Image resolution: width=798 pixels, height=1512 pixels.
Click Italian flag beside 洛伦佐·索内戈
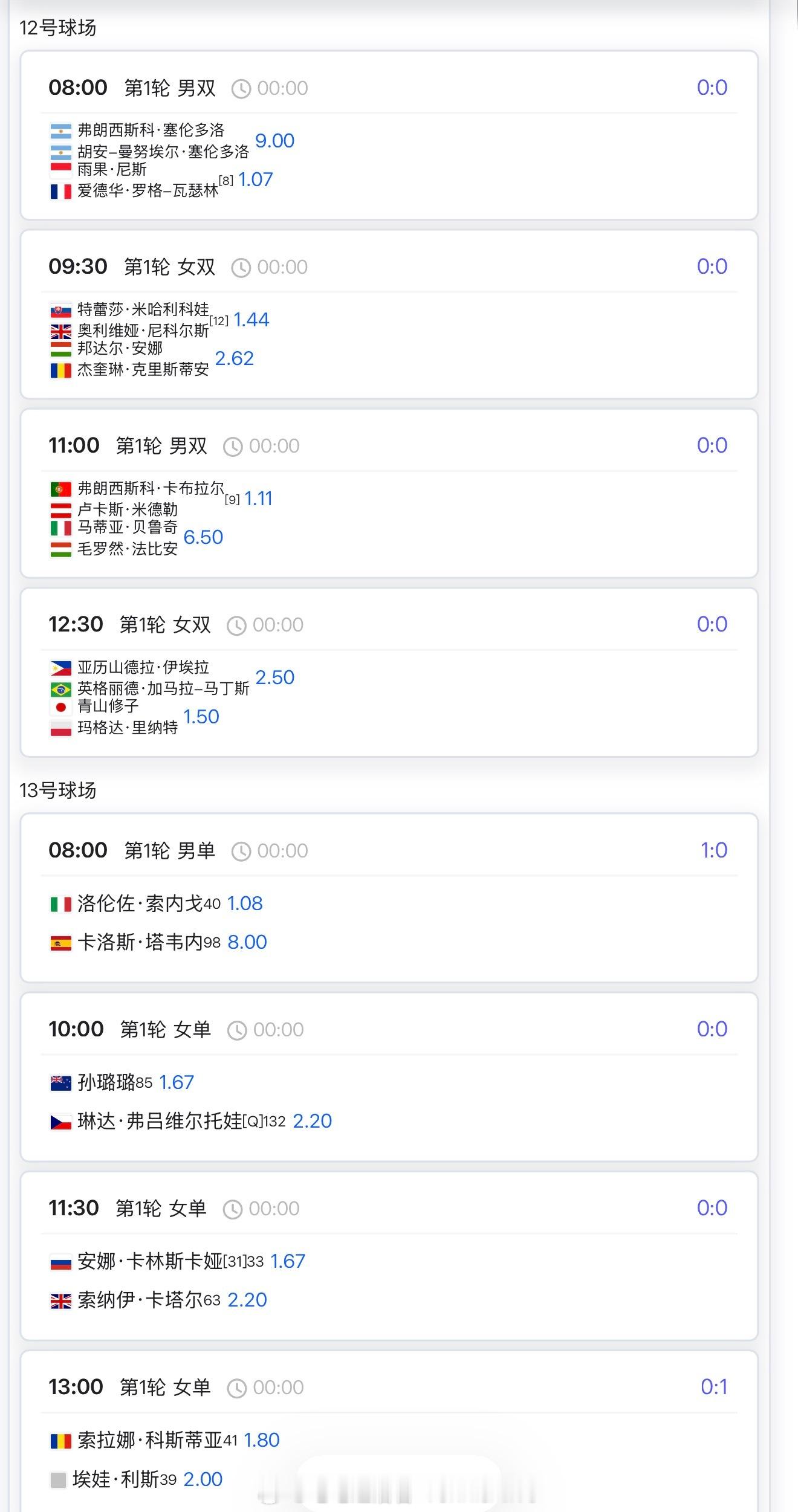click(x=60, y=904)
